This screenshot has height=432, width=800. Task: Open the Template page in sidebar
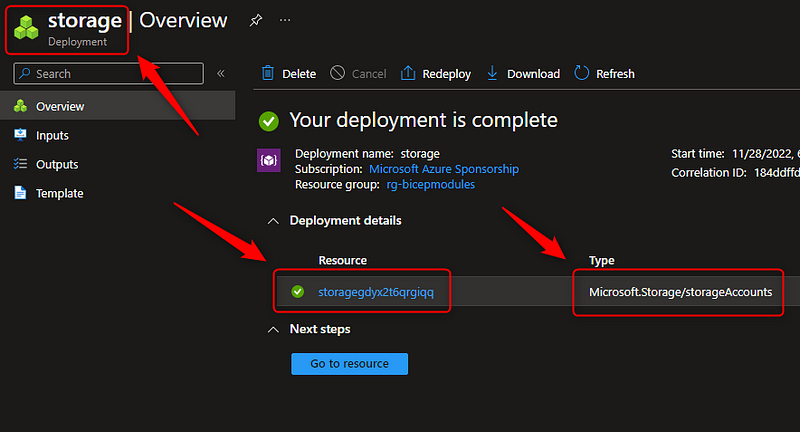coord(59,193)
